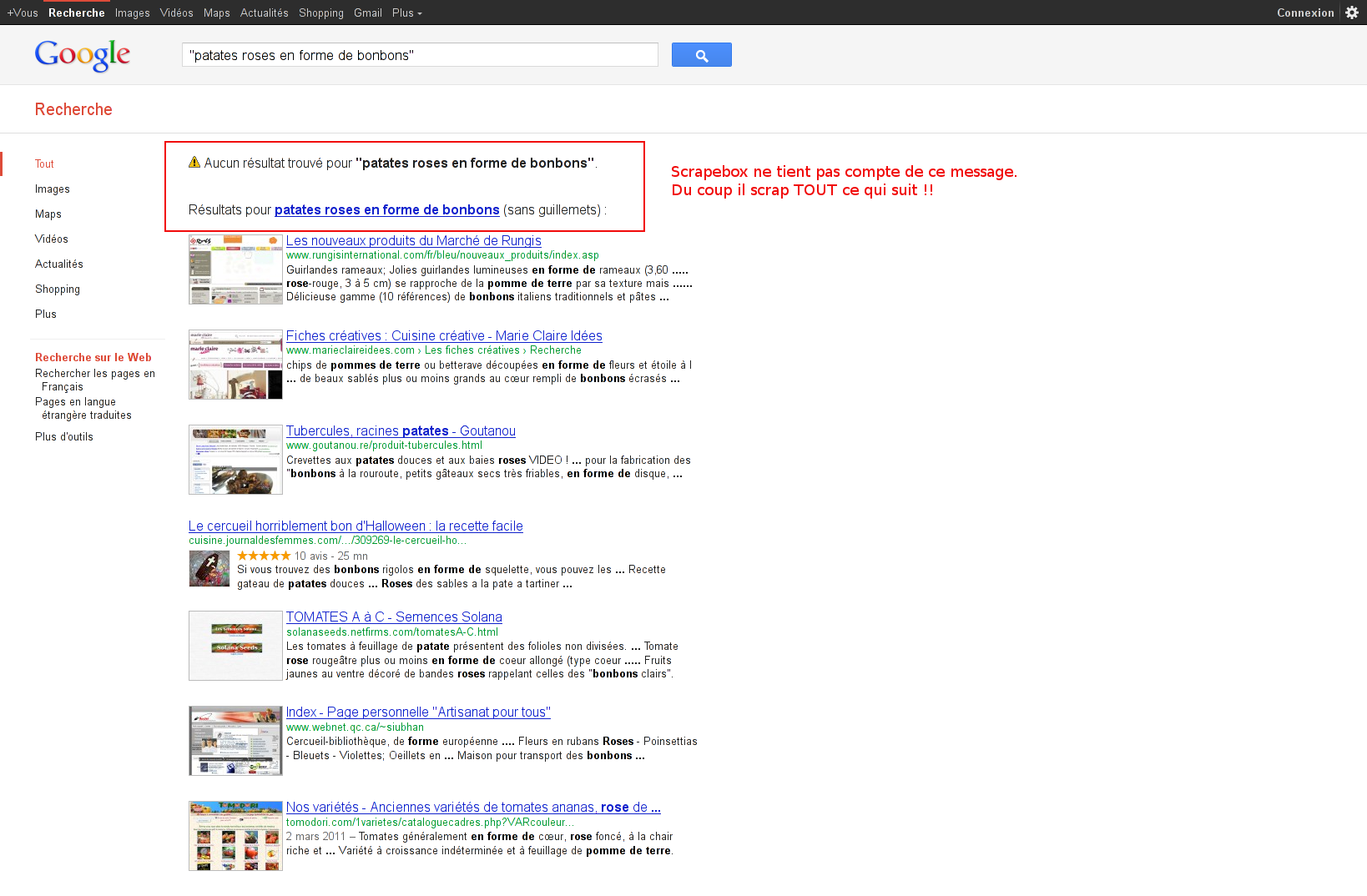1367x896 pixels.
Task: Open Vidéos in the top black bar
Action: 177,13
